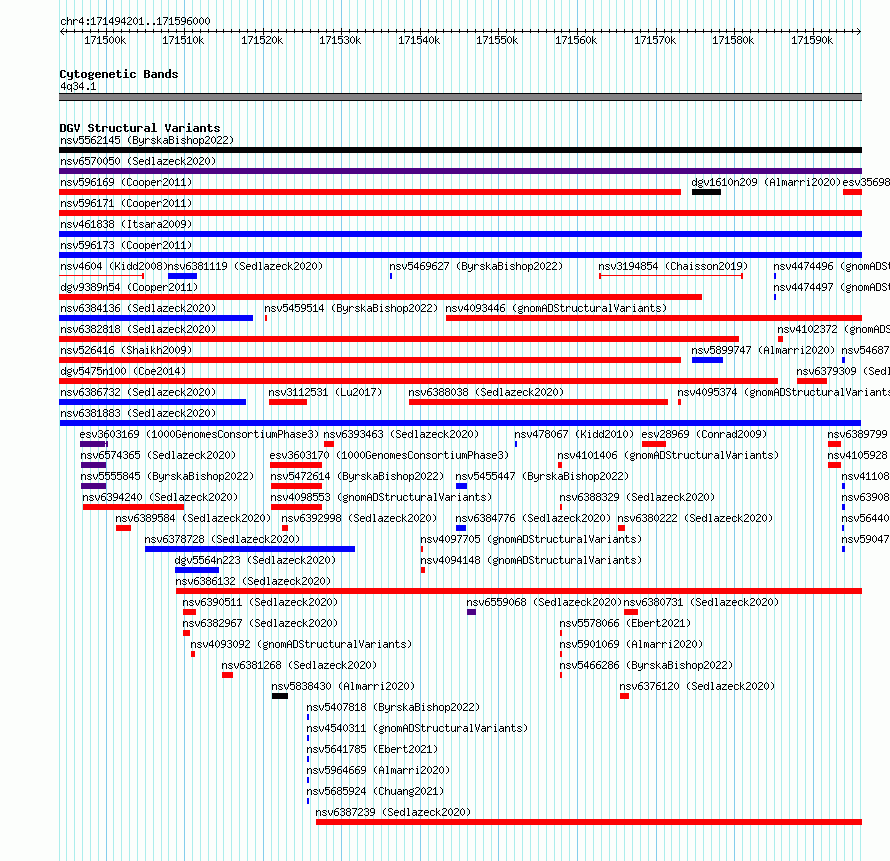Click nsv5901069 (Almarri2020) label
Screen dimensions: 890x861
coord(631,644)
